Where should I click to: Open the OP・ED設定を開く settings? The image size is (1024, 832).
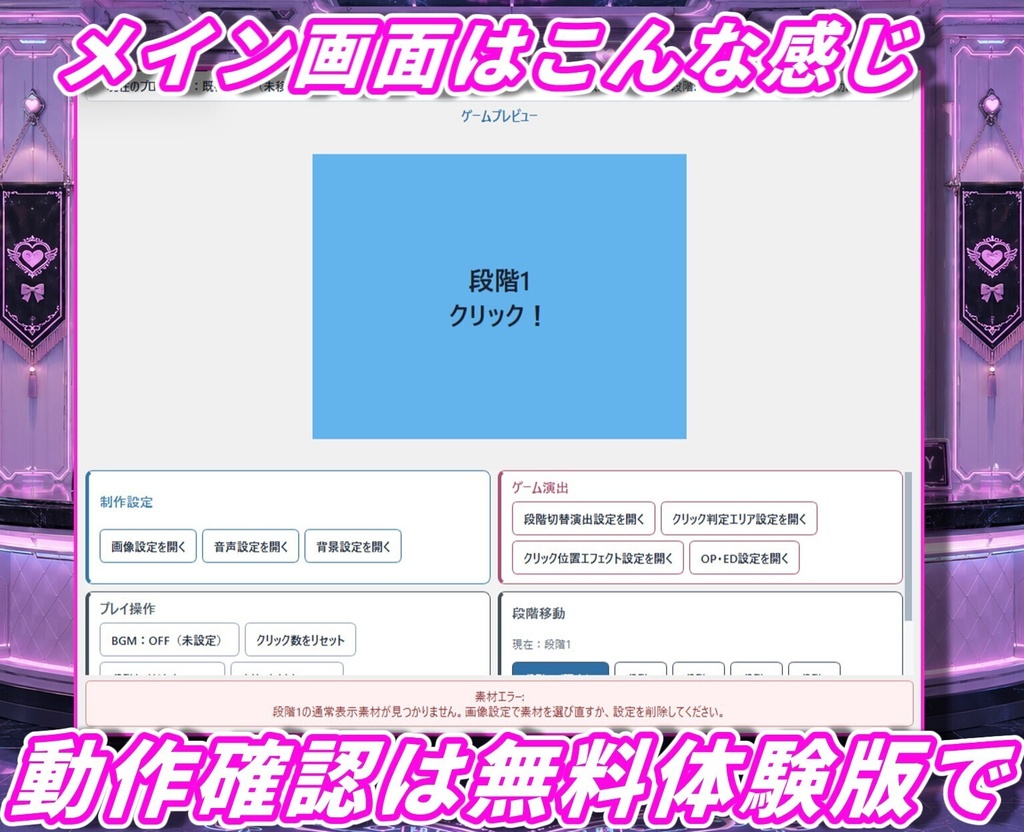744,558
